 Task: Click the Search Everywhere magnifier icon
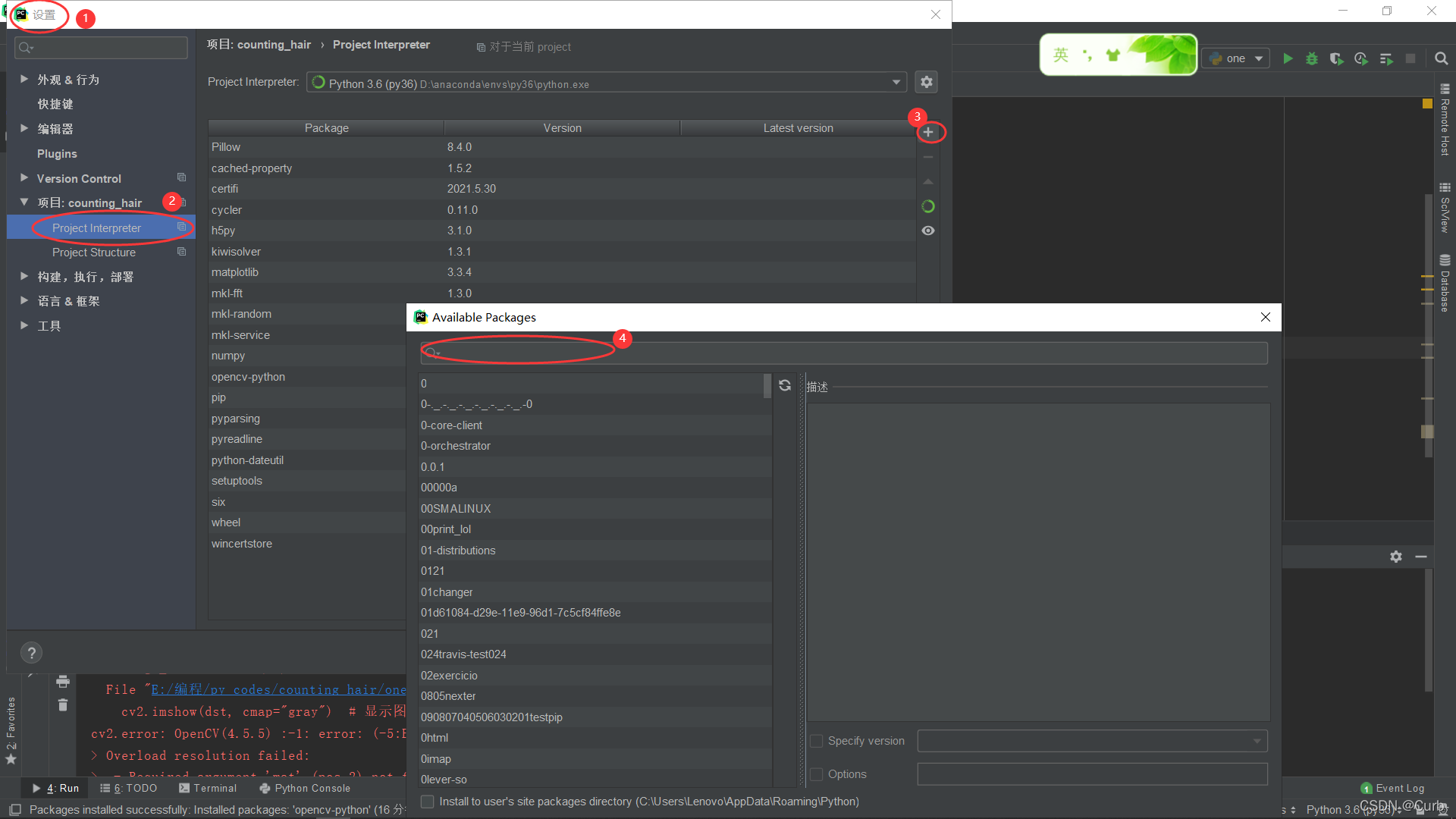click(1441, 58)
